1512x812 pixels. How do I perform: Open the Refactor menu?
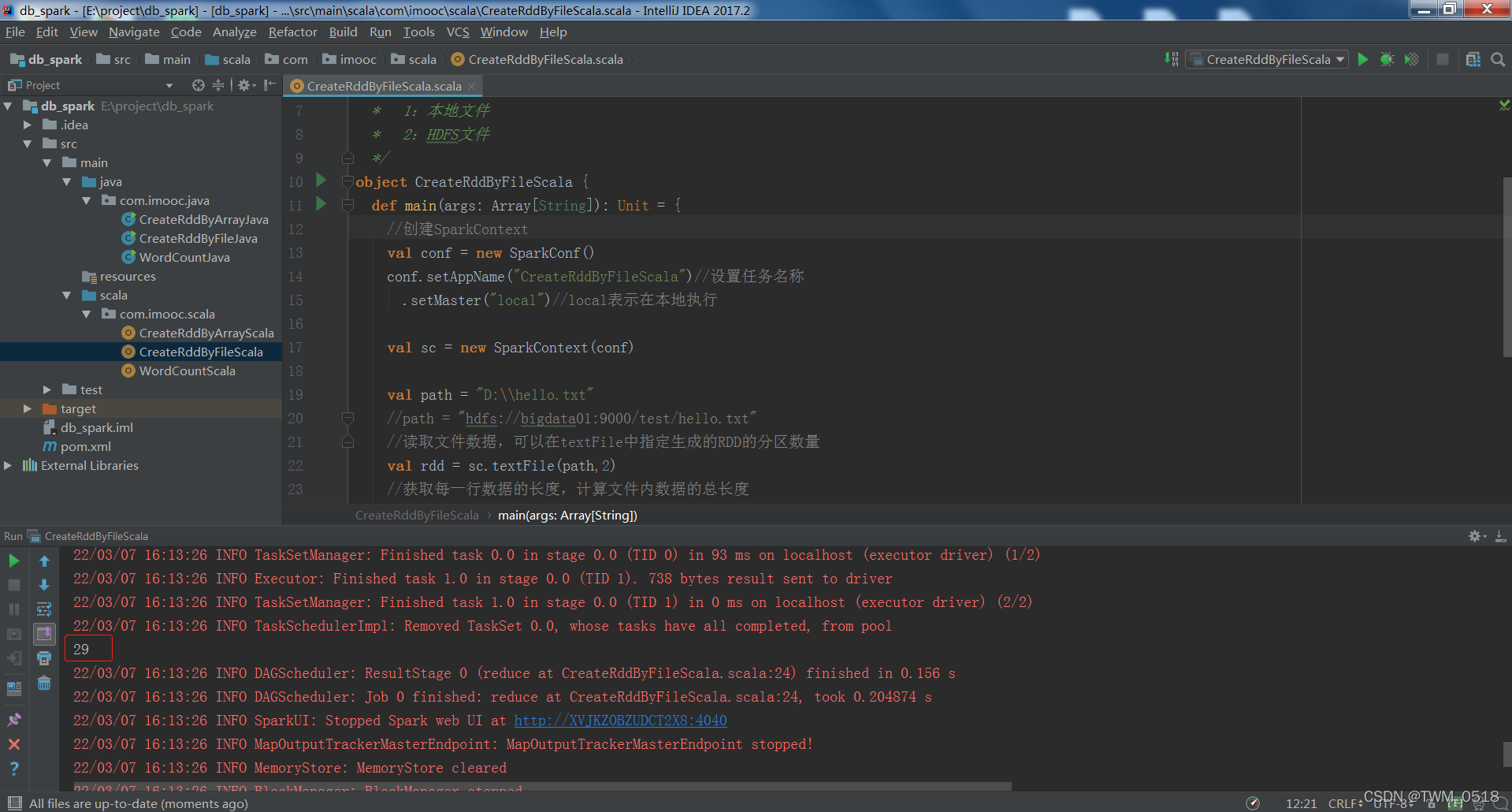[x=292, y=32]
